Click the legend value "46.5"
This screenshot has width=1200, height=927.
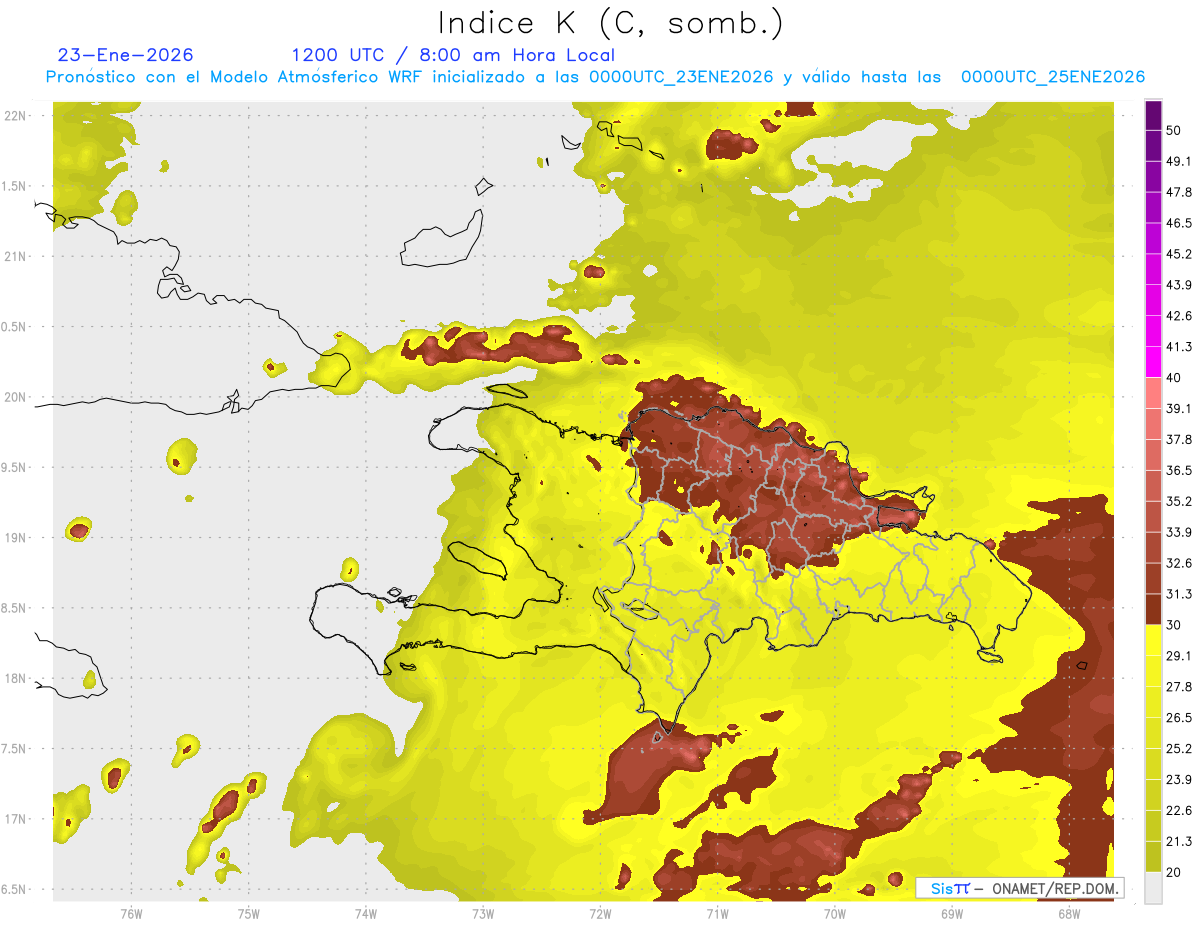[x=1179, y=223]
